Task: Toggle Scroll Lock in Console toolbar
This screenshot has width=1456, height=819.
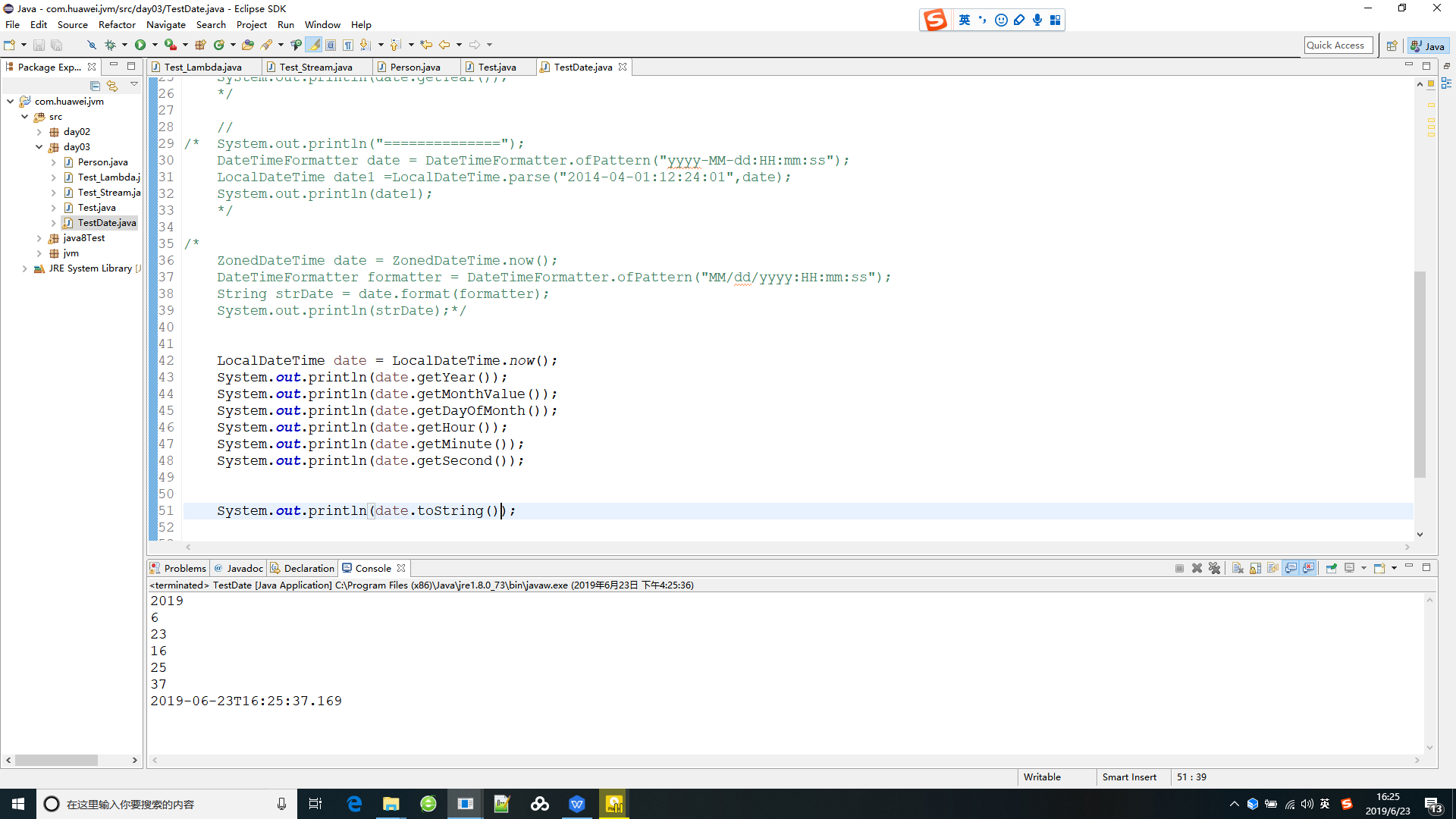Action: 1255,568
